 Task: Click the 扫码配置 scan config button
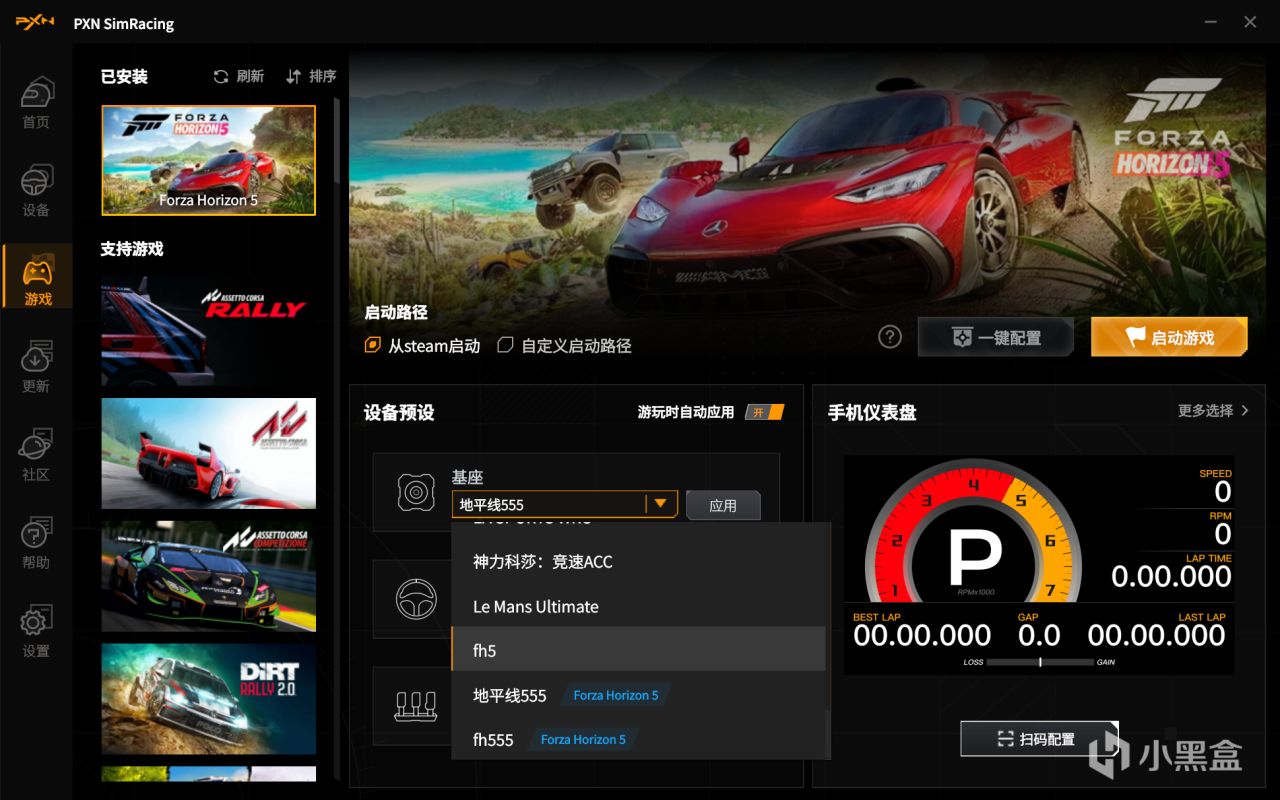pyautogui.click(x=1039, y=739)
